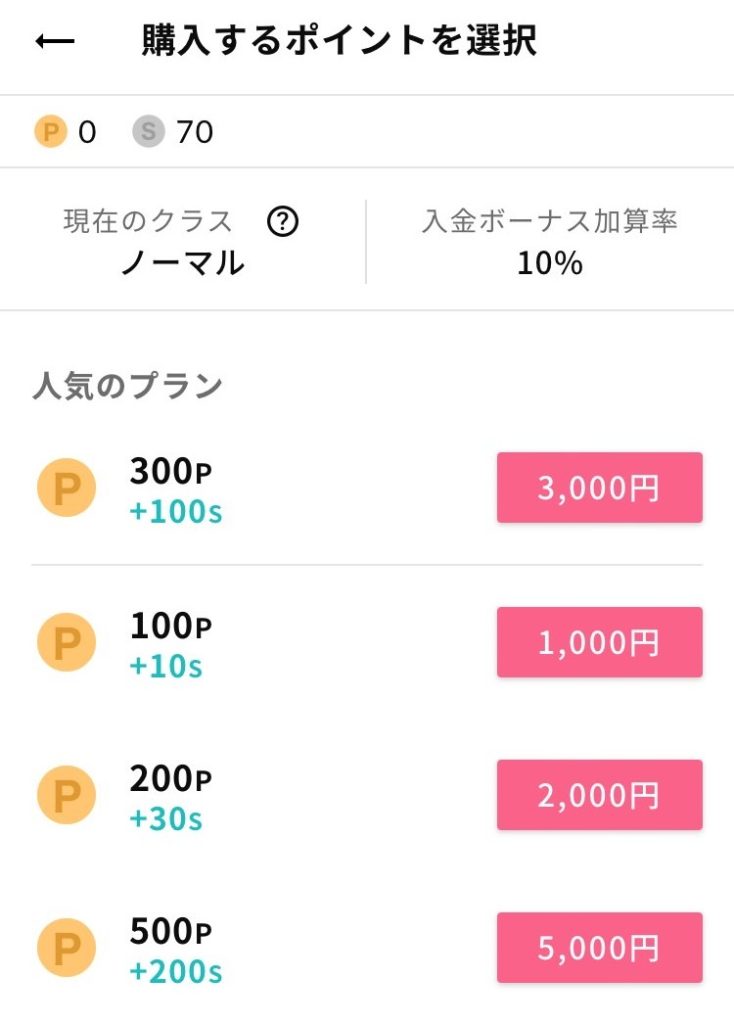Select the 300P plan label
Screen dimensions: 734x1024
pyautogui.click(x=171, y=472)
